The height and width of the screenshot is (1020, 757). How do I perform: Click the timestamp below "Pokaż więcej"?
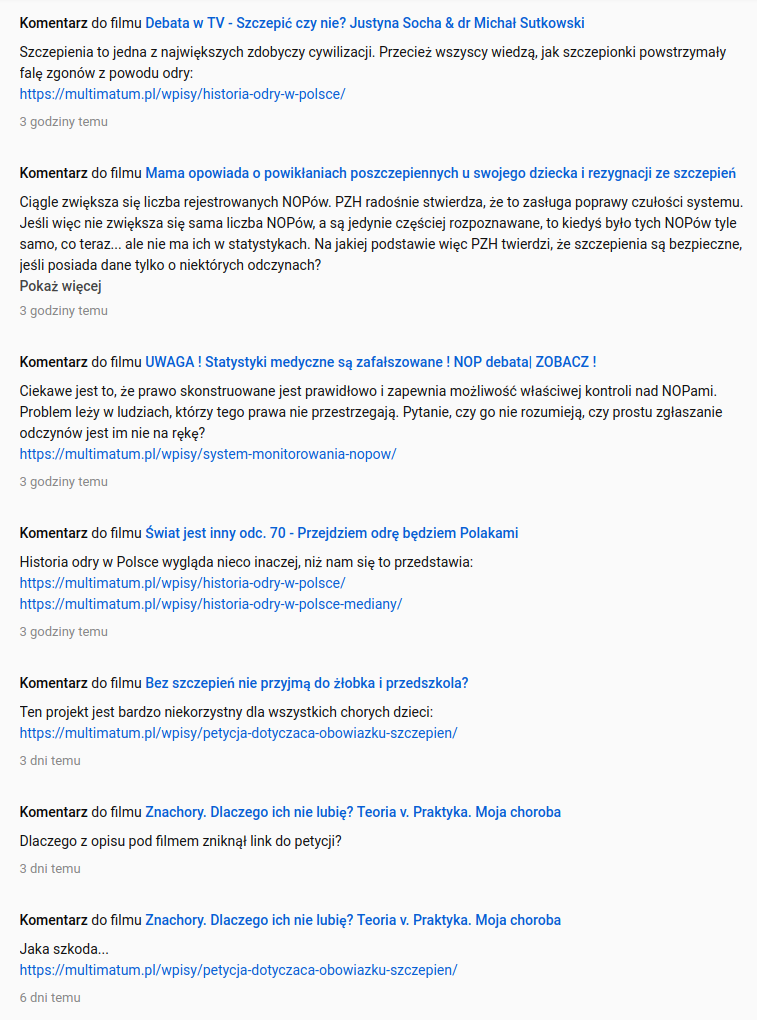click(x=63, y=311)
